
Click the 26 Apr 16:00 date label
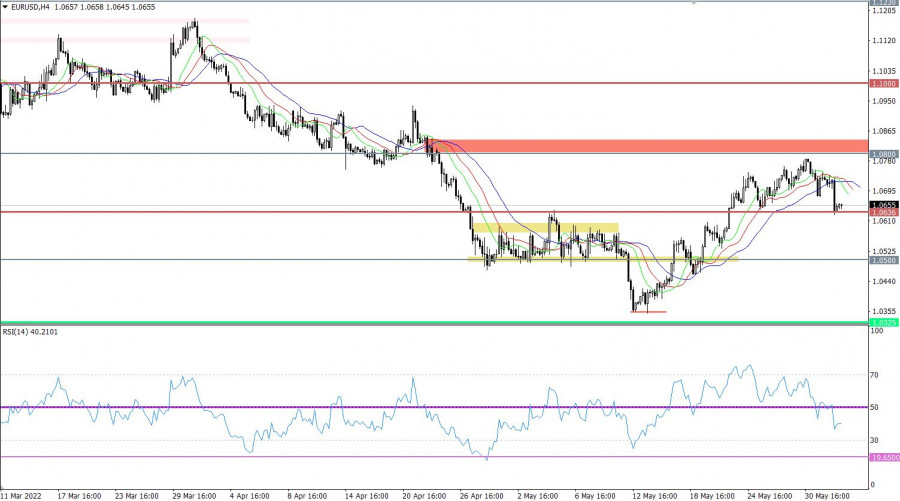tap(481, 496)
